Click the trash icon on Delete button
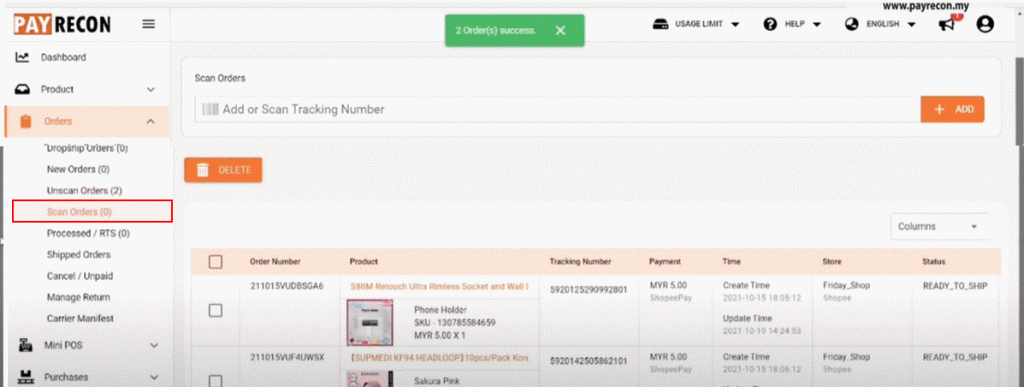The image size is (1024, 387). (x=203, y=170)
